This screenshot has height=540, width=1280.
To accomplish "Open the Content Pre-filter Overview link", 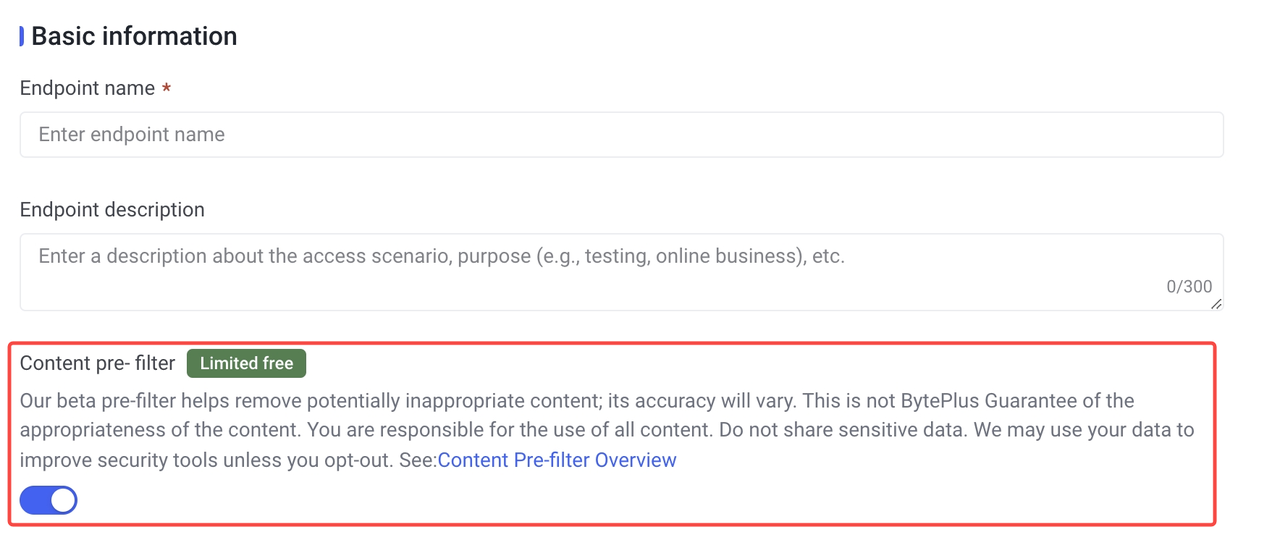I will pyautogui.click(x=557, y=460).
